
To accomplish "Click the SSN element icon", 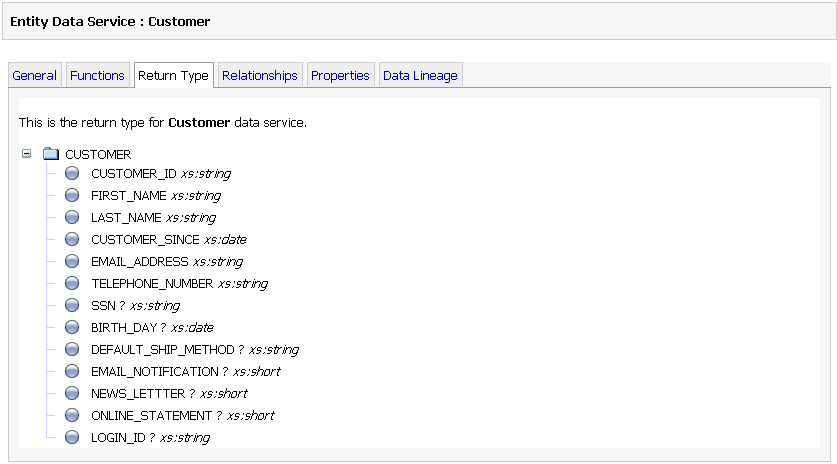I will coord(72,304).
